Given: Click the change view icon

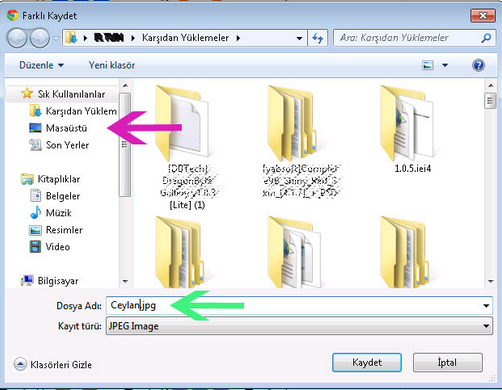Looking at the screenshot, I should pyautogui.click(x=428, y=65).
